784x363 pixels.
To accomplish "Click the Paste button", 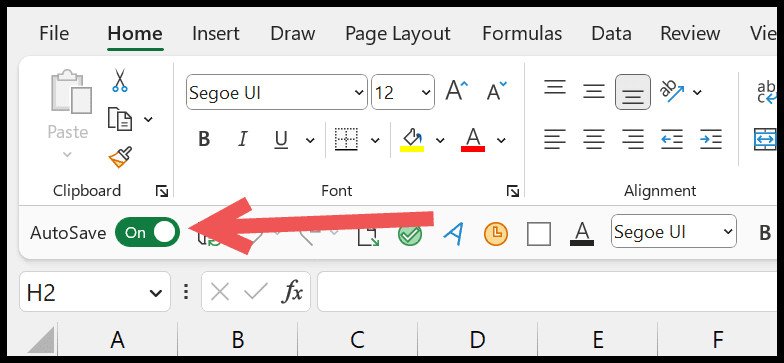I will click(68, 114).
